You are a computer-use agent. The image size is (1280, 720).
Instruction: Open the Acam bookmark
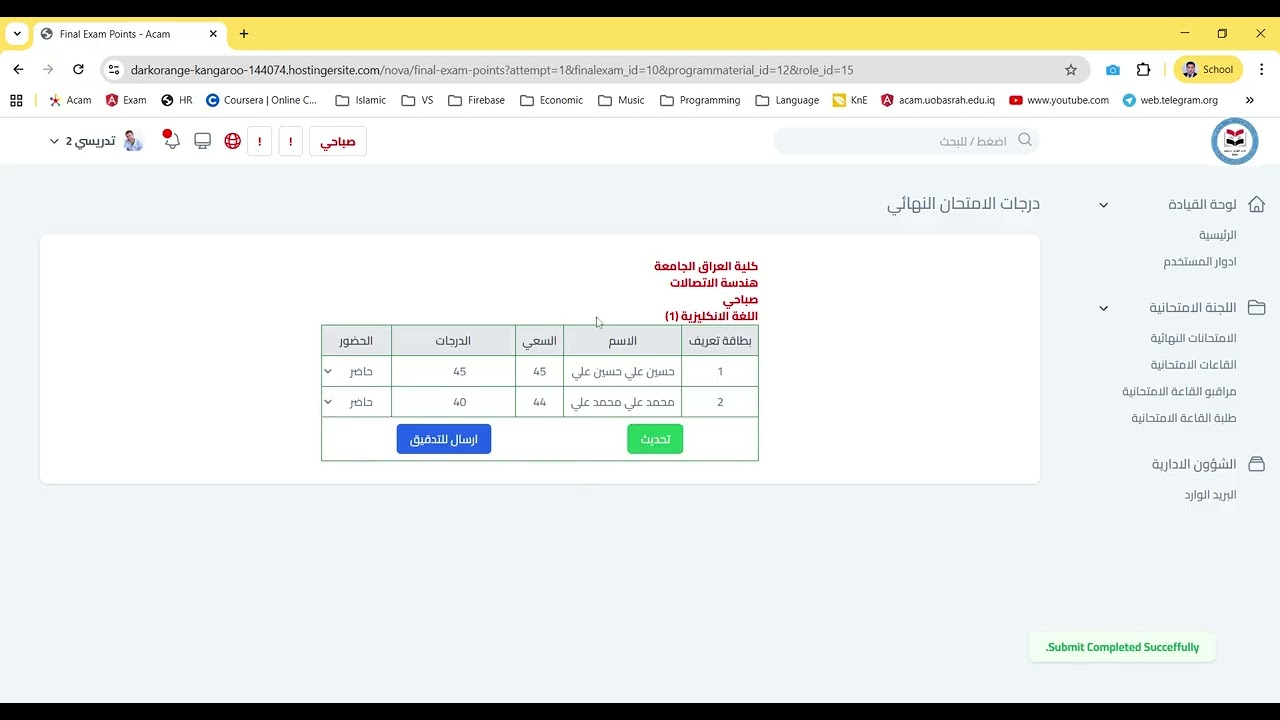[x=69, y=100]
